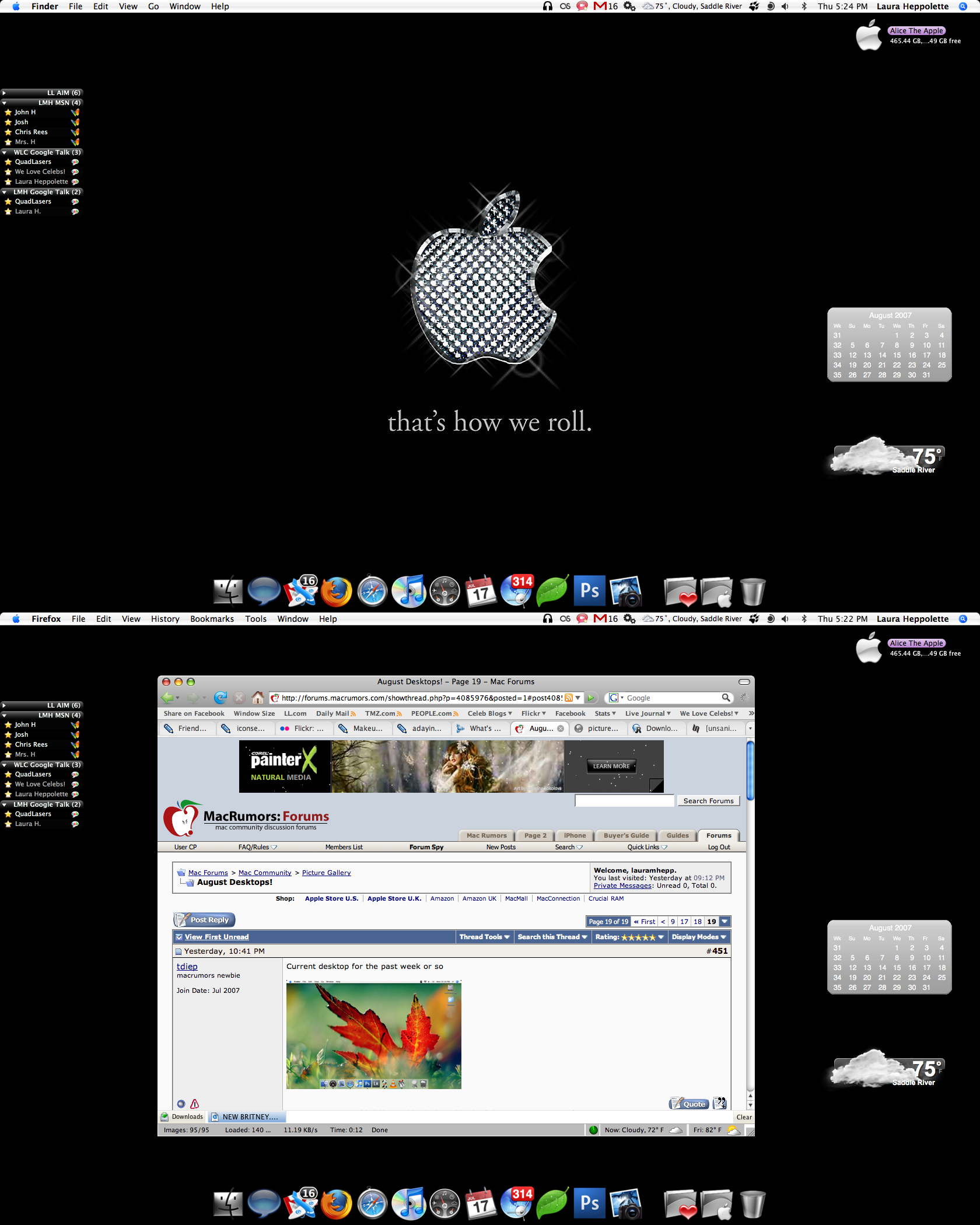Click the Bluetooth icon in the Finder menu bar
Viewport: 980px width, 1225px height.
[x=804, y=6]
